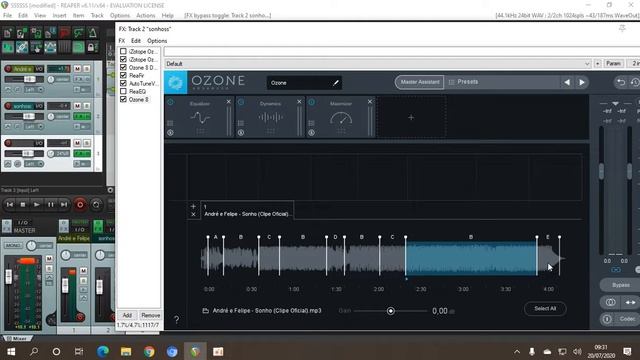Solo the Equalizer module
This screenshot has width=640, height=360.
click(171, 133)
